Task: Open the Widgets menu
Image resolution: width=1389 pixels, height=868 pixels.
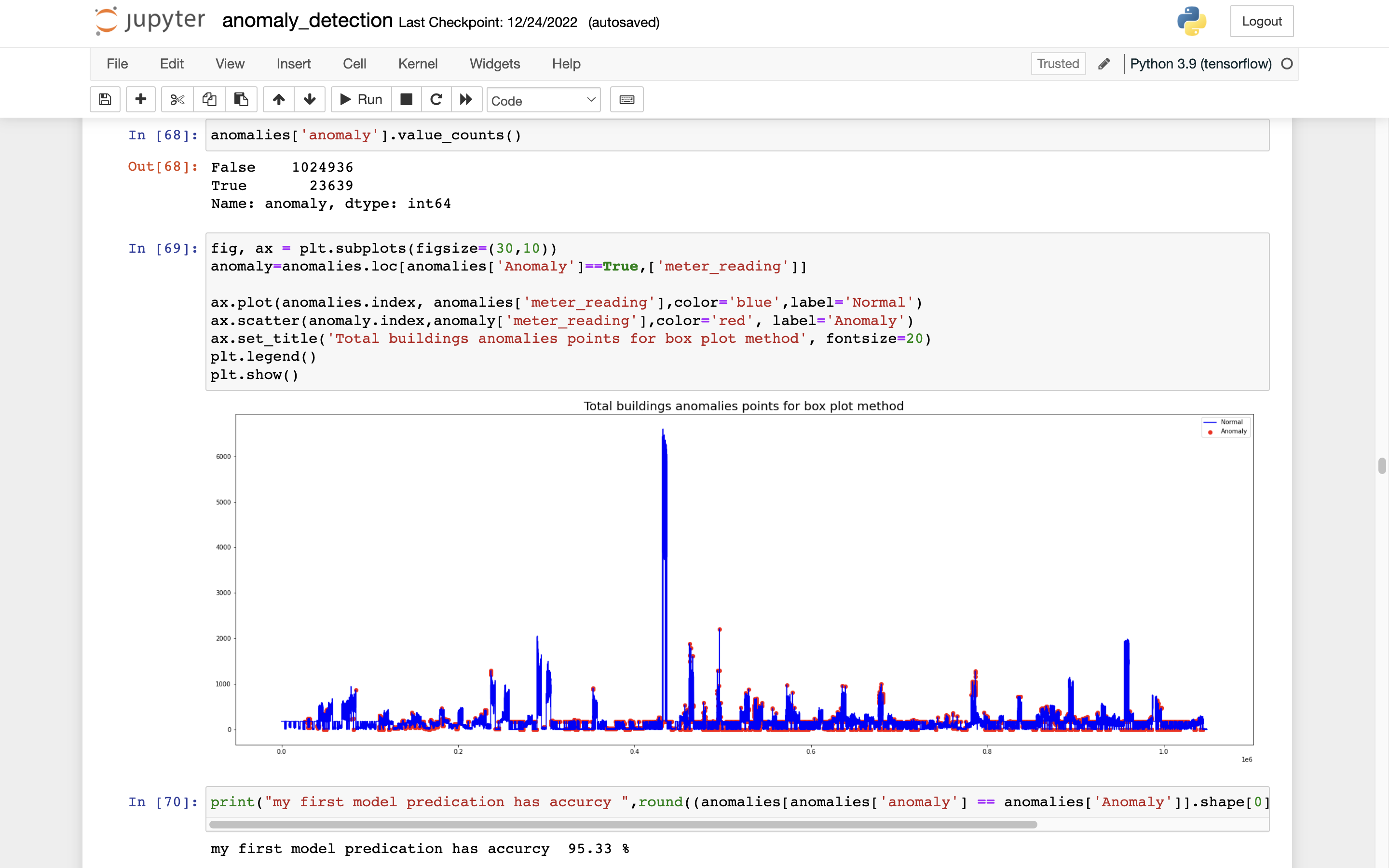Action: 494,64
